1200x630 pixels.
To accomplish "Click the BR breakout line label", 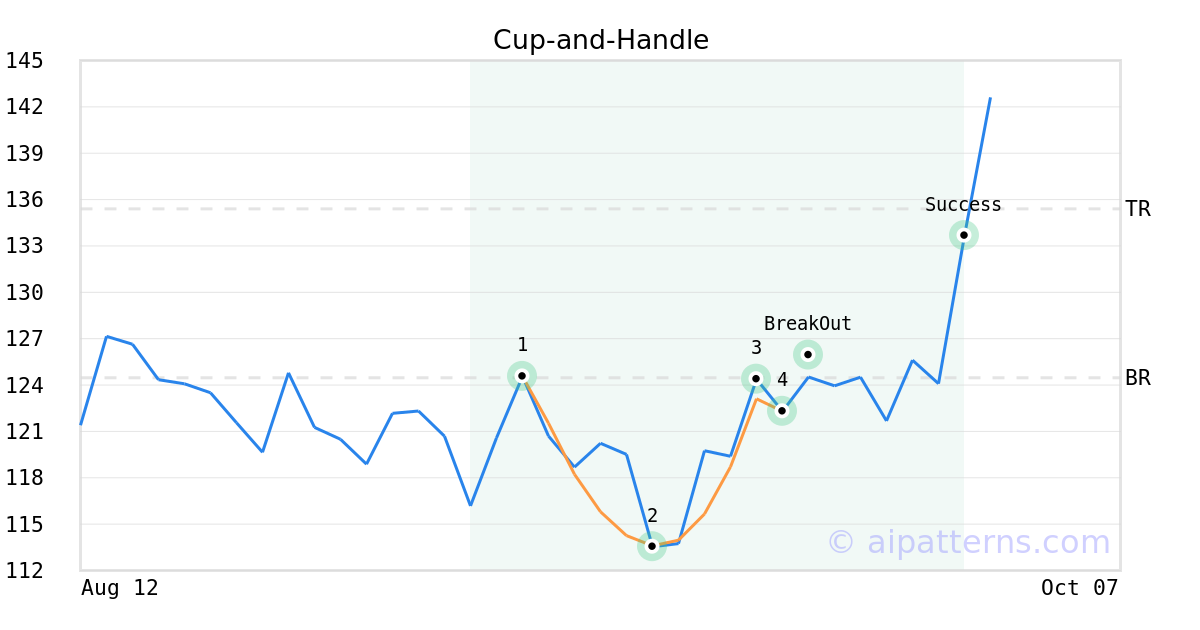I will (x=1138, y=378).
